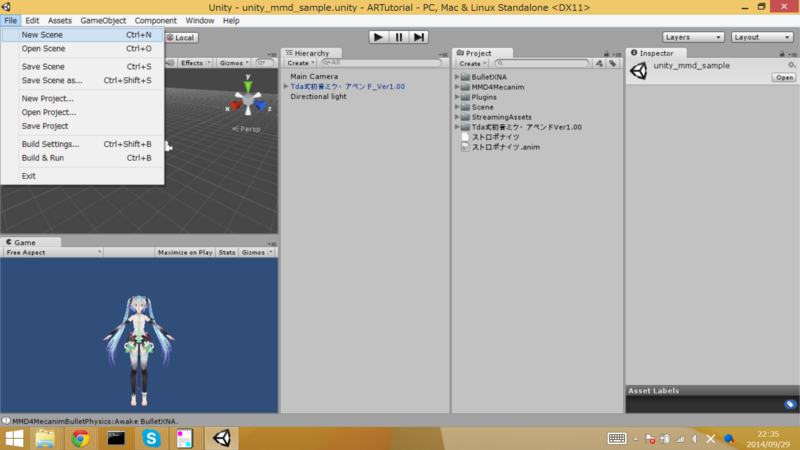Switch to the Hierarchy tab
The image size is (800, 450).
311,53
